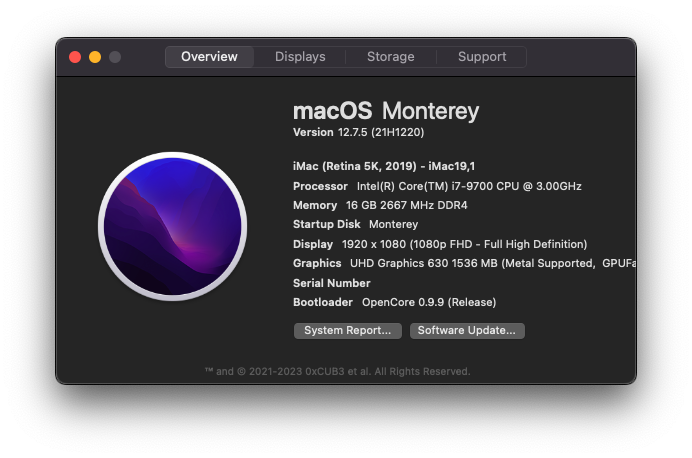Minimize window with the yellow button
This screenshot has width=692, height=458.
click(x=95, y=57)
